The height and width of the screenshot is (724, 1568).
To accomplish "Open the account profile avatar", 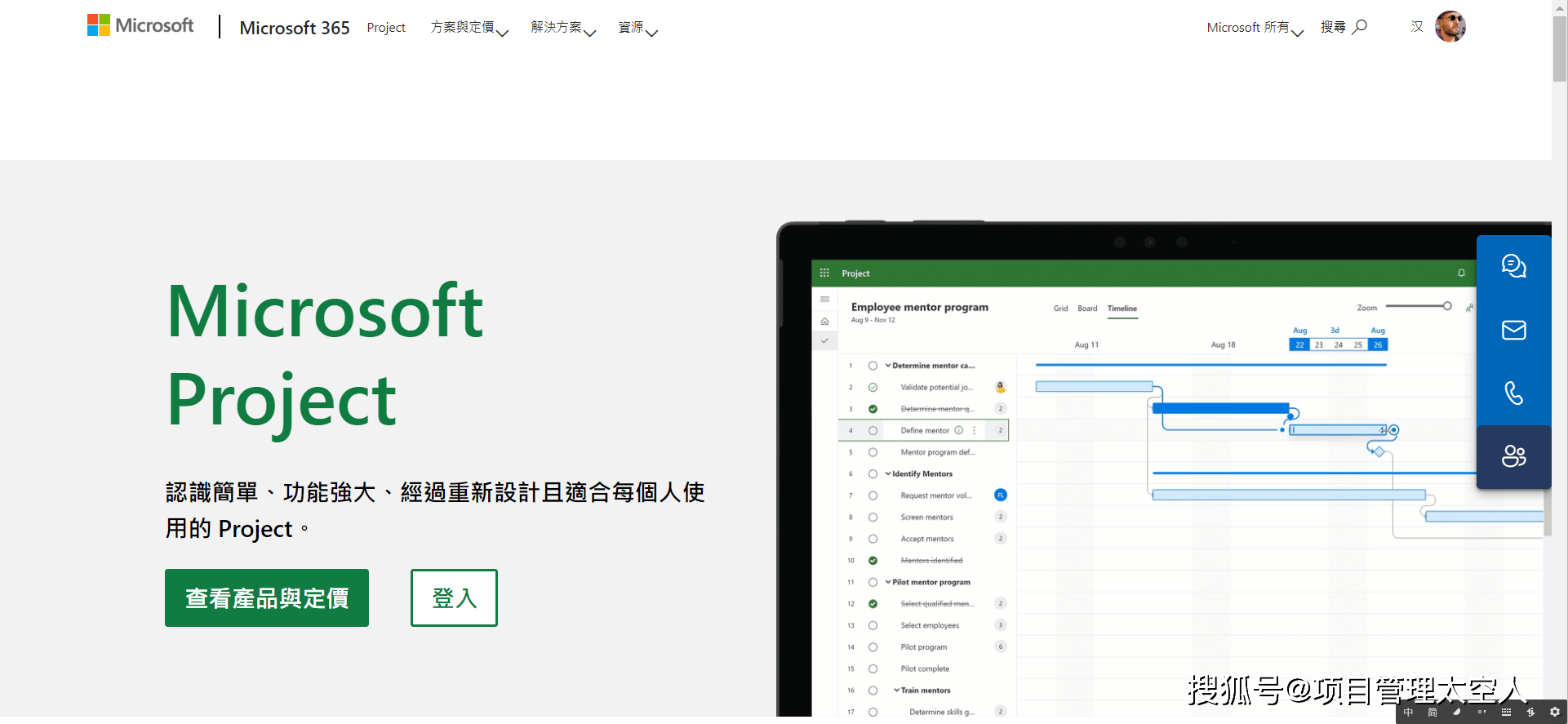I will tap(1450, 26).
